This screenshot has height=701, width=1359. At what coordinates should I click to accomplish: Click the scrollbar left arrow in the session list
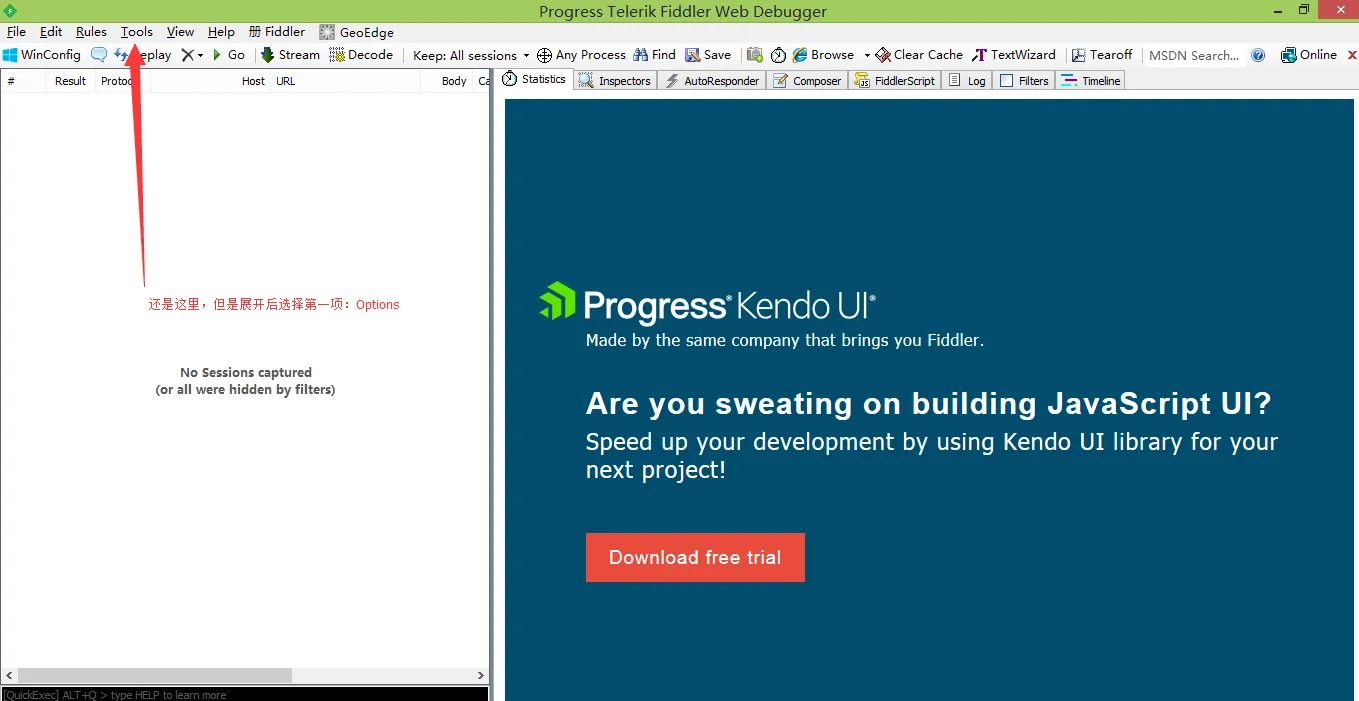8,676
